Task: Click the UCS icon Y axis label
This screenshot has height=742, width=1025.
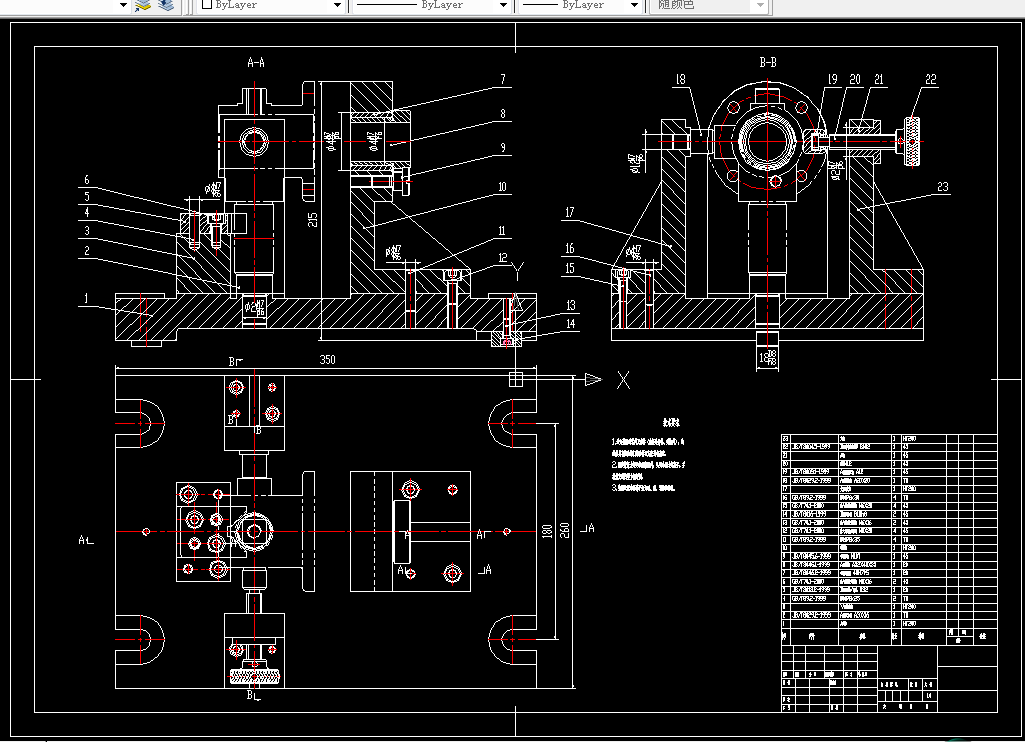Action: [x=518, y=269]
